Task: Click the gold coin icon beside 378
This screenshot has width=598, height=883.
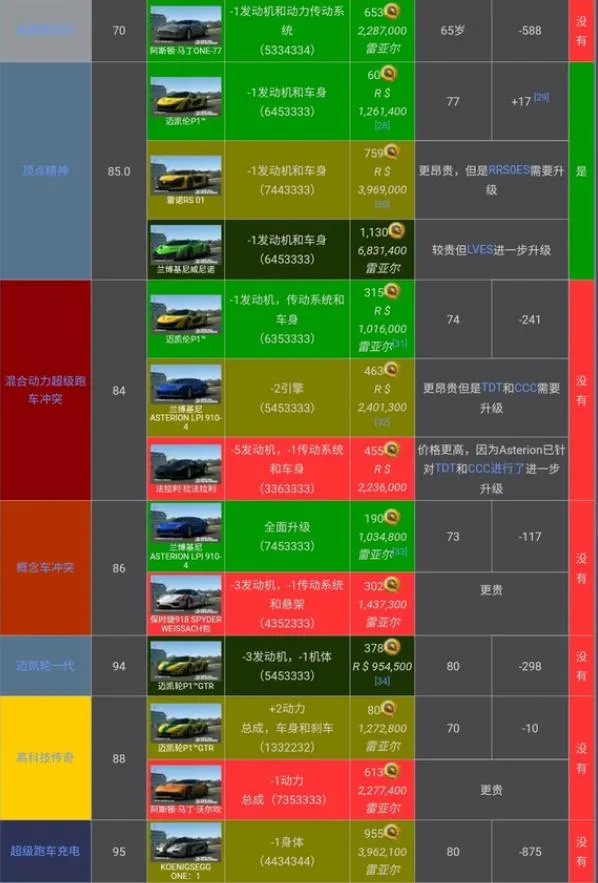Action: pos(392,647)
